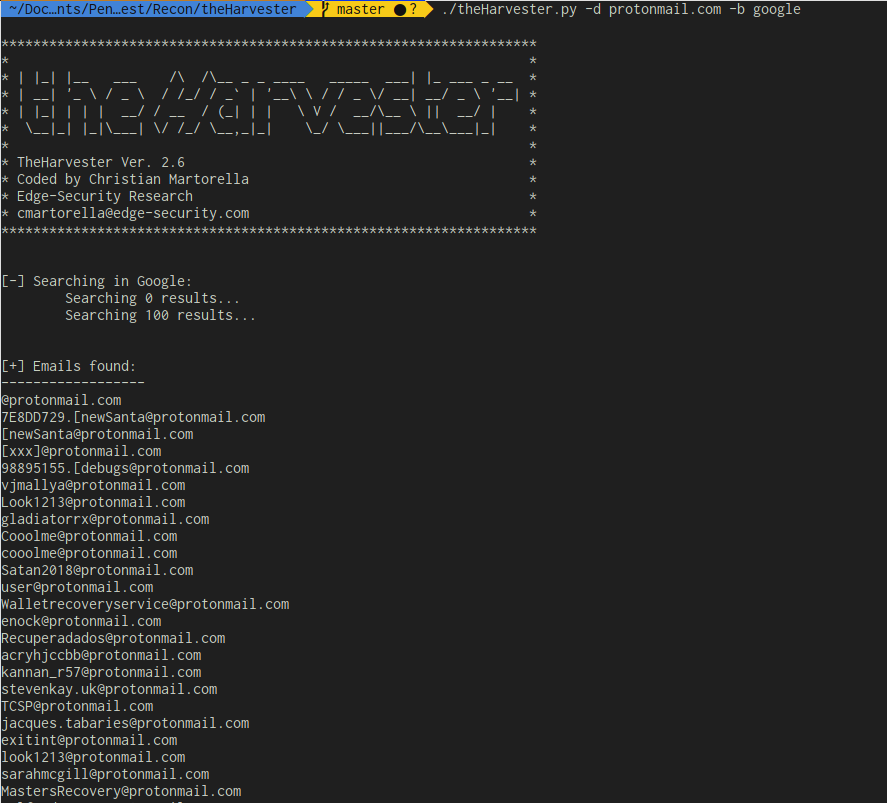Click 7E8DD729.[newSanta@protonmail.com entry
This screenshot has height=803, width=887.
click(133, 417)
